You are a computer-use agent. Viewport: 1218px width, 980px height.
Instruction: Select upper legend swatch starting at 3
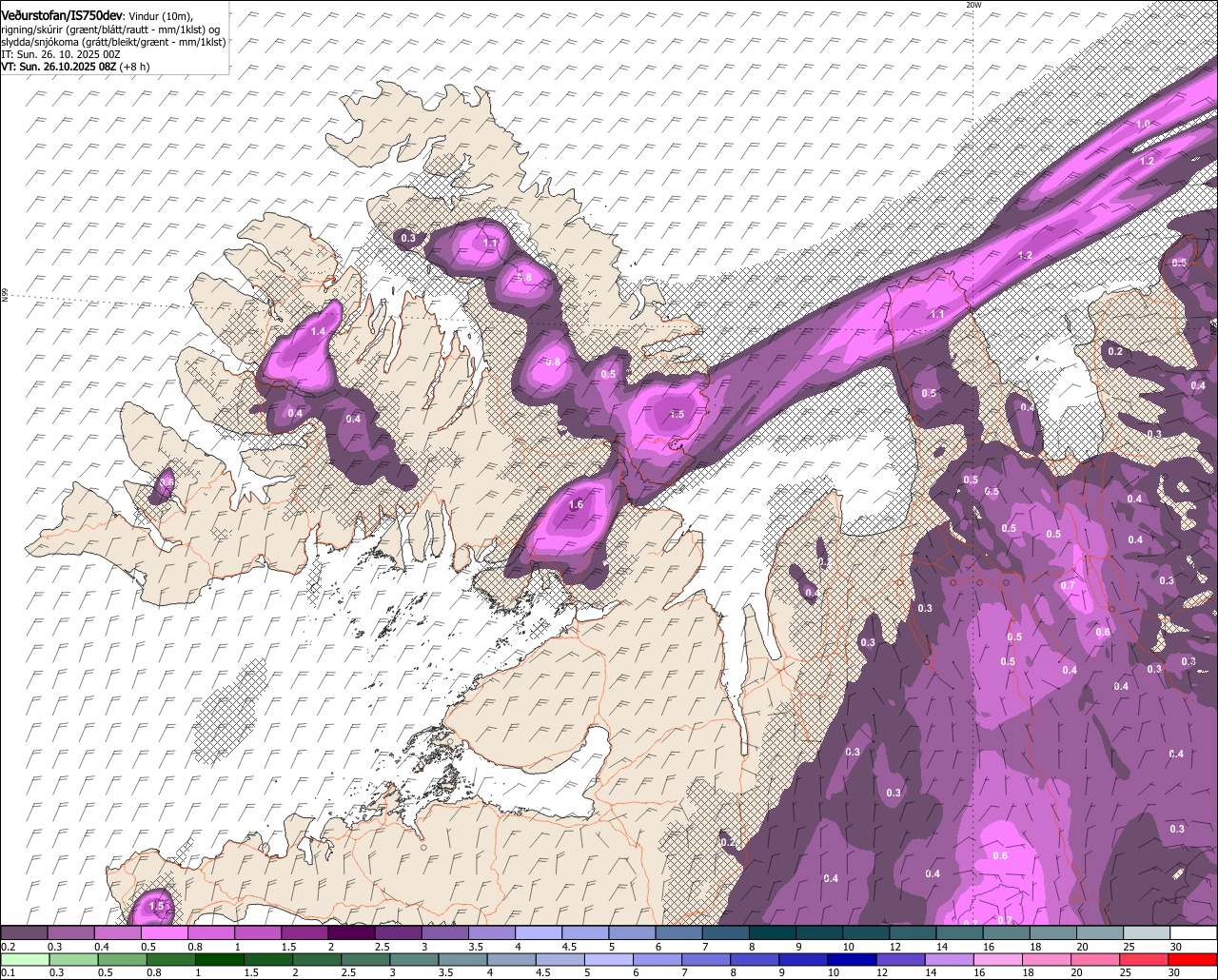[x=445, y=932]
